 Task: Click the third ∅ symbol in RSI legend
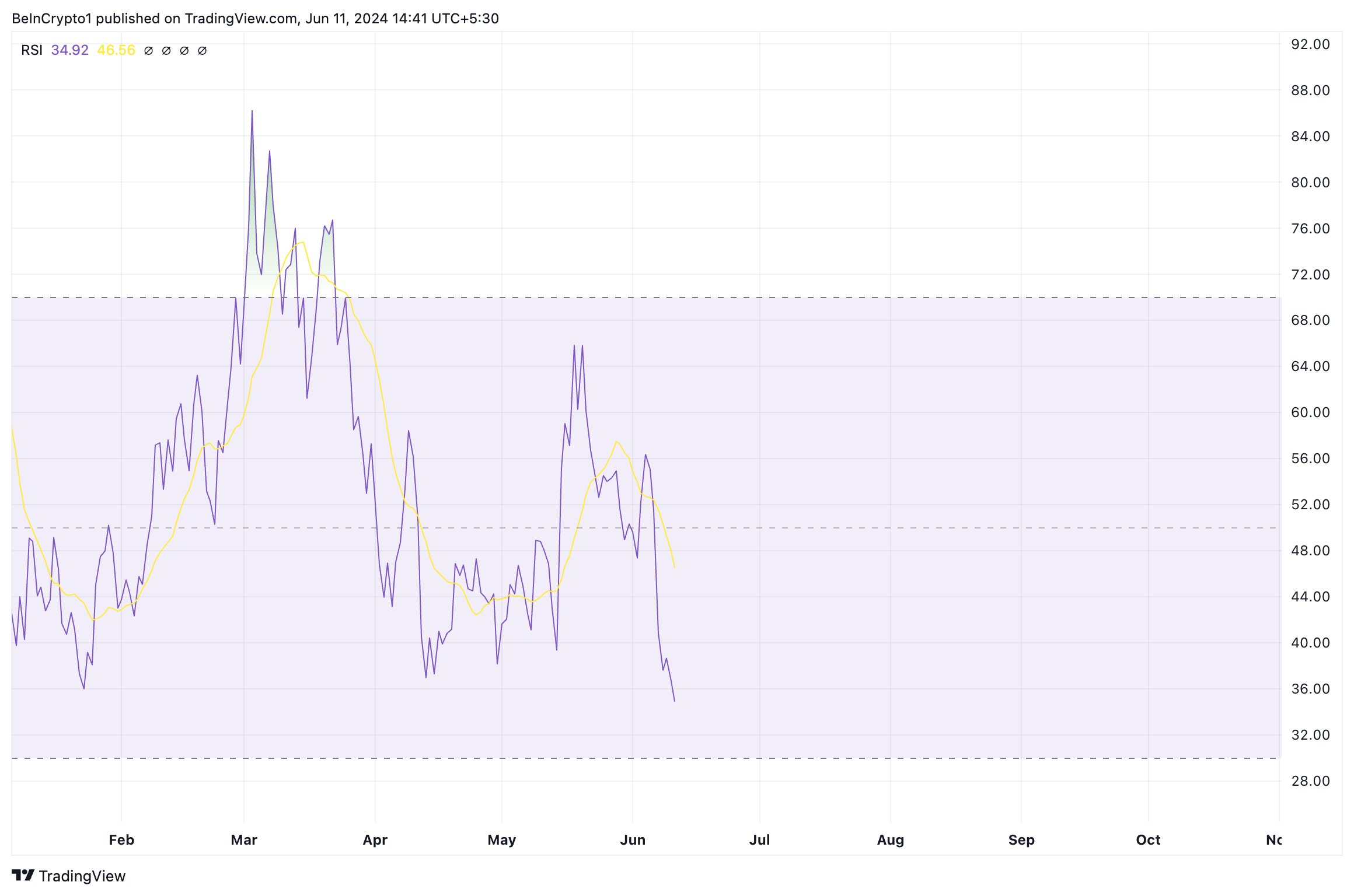click(184, 51)
